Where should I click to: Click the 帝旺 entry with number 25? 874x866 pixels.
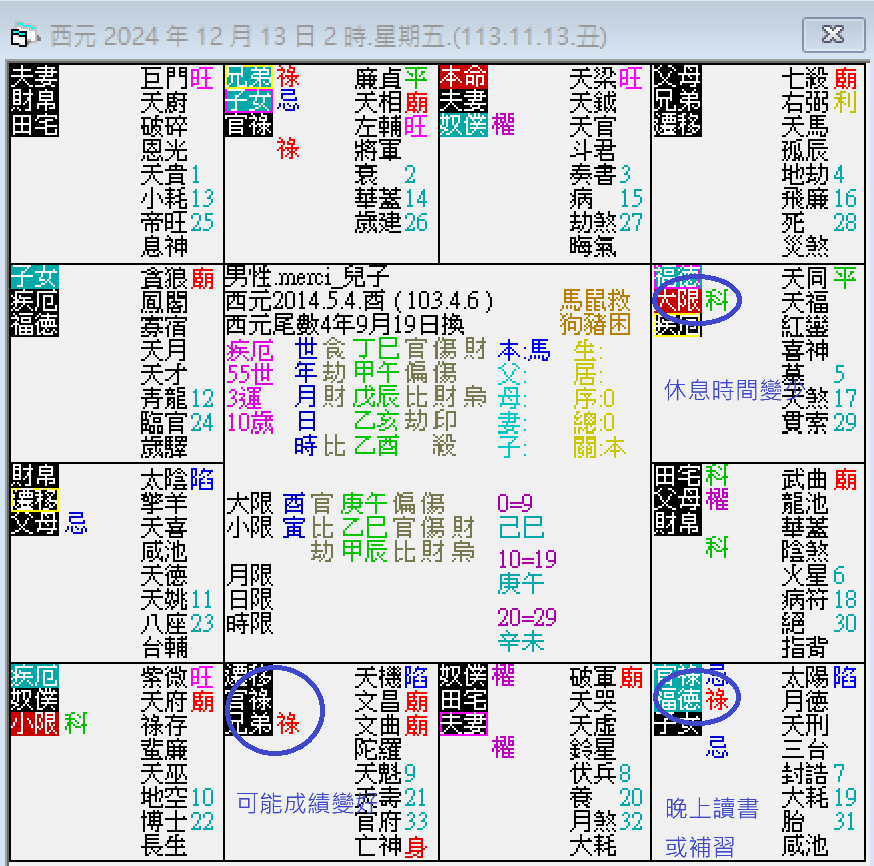point(177,222)
